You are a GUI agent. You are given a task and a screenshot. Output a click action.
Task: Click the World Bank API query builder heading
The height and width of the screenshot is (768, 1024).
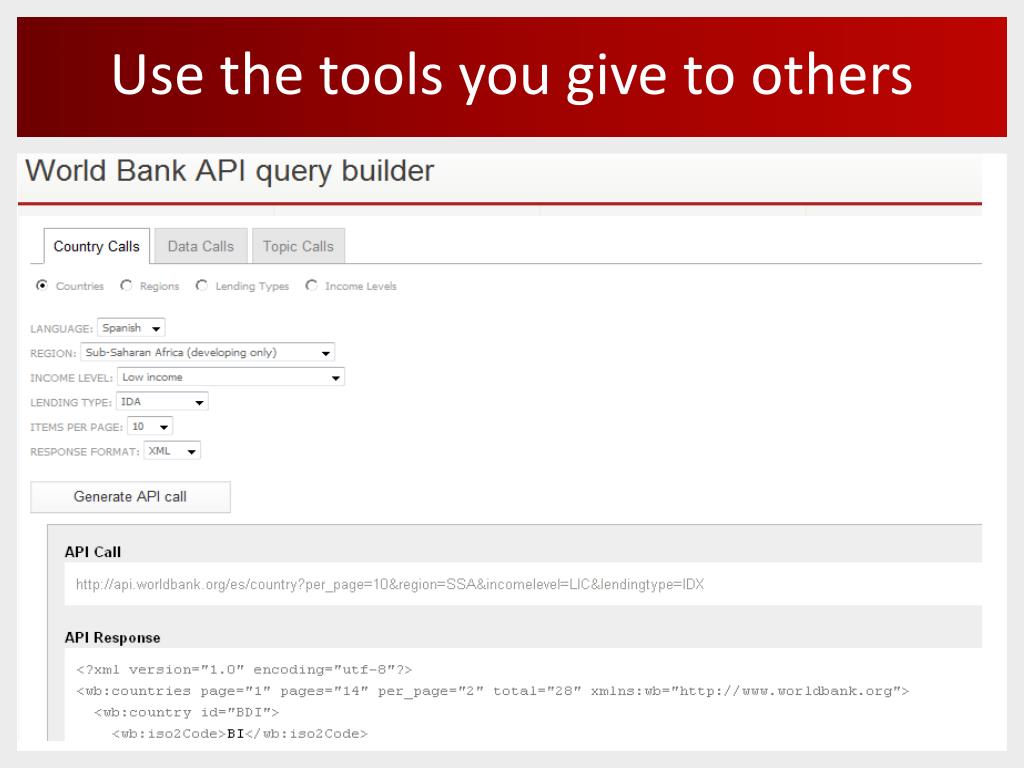[229, 171]
